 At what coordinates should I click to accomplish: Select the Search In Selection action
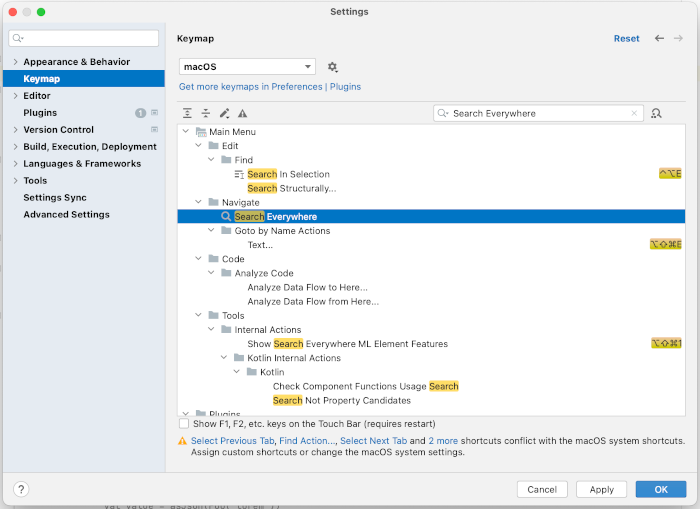coord(288,174)
